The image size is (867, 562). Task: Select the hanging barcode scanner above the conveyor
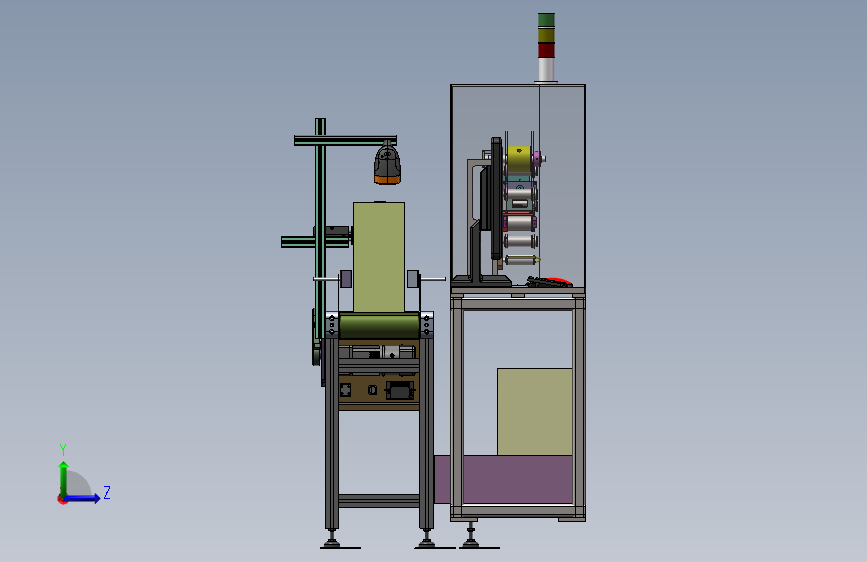387,163
